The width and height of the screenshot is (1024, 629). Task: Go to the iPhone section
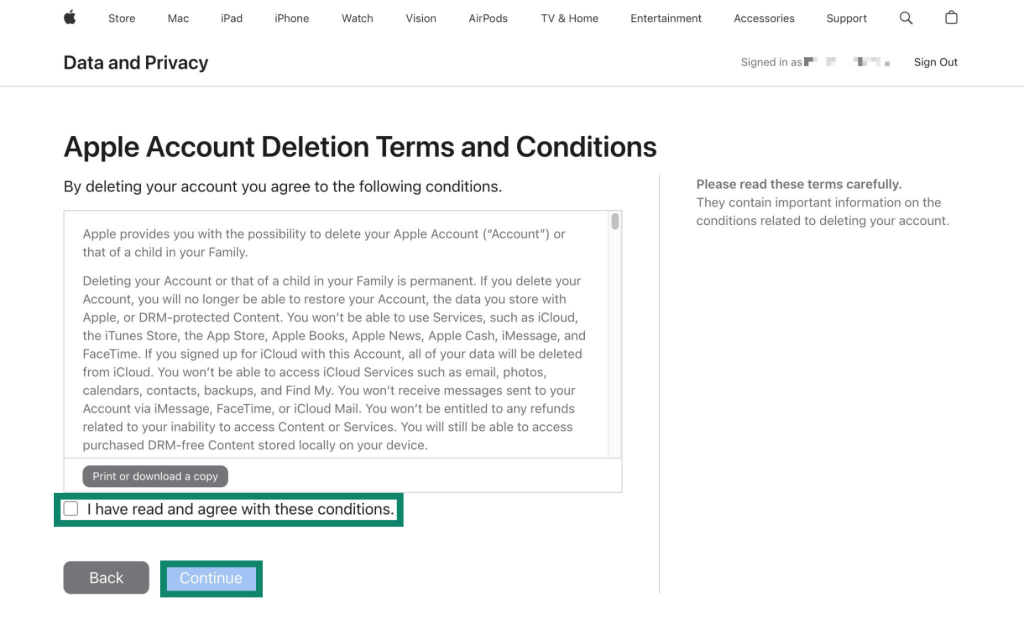292,18
